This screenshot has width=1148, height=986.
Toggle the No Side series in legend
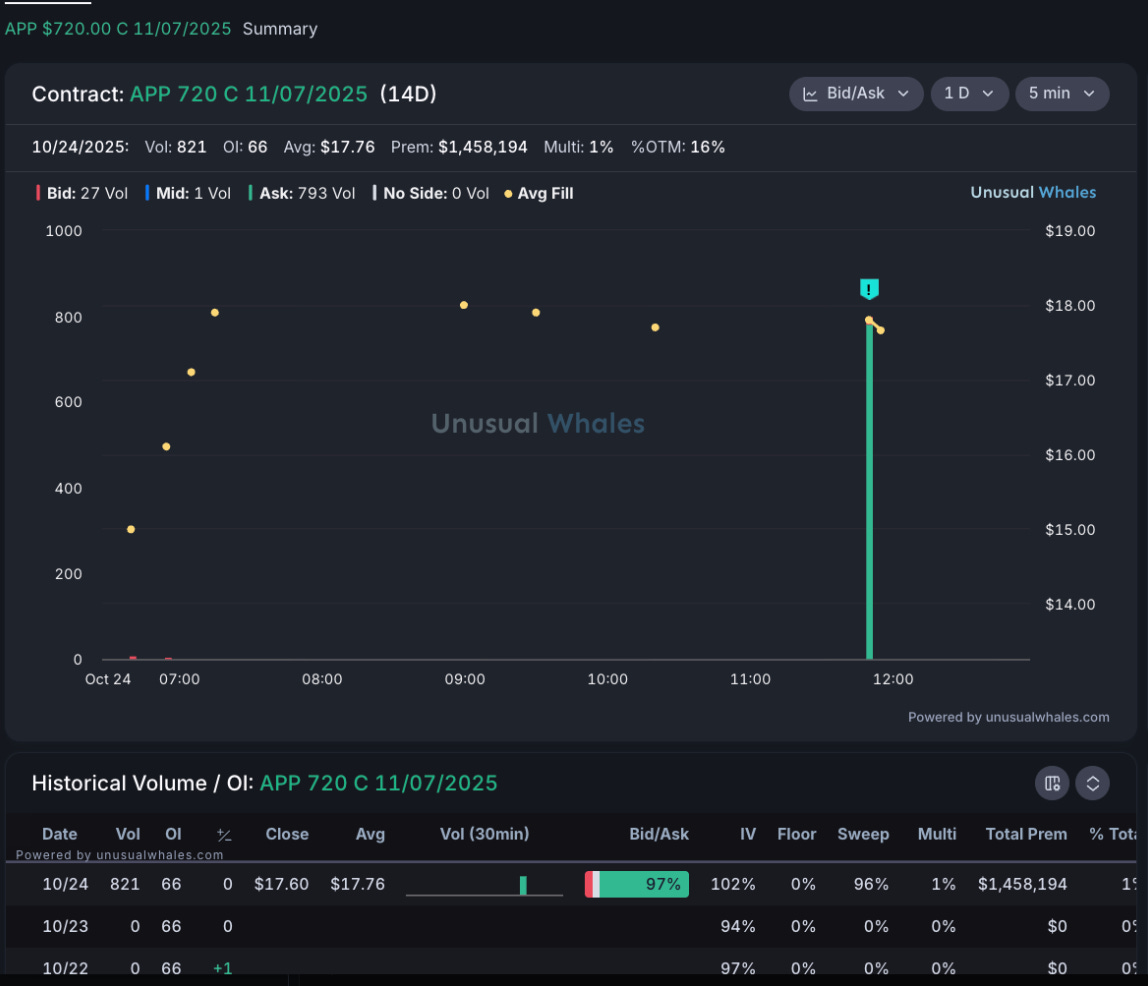pyautogui.click(x=430, y=193)
